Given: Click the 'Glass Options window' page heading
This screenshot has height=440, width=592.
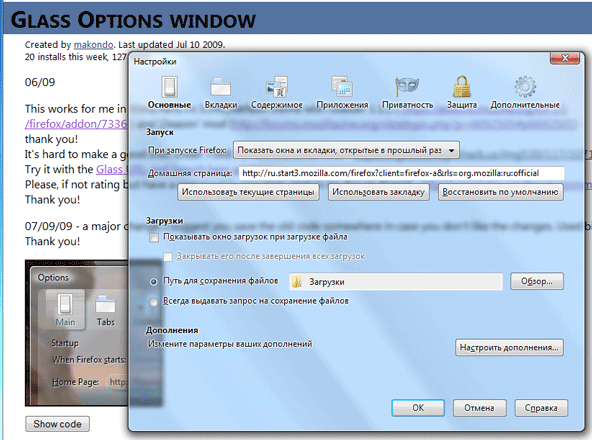Looking at the screenshot, I should point(133,20).
